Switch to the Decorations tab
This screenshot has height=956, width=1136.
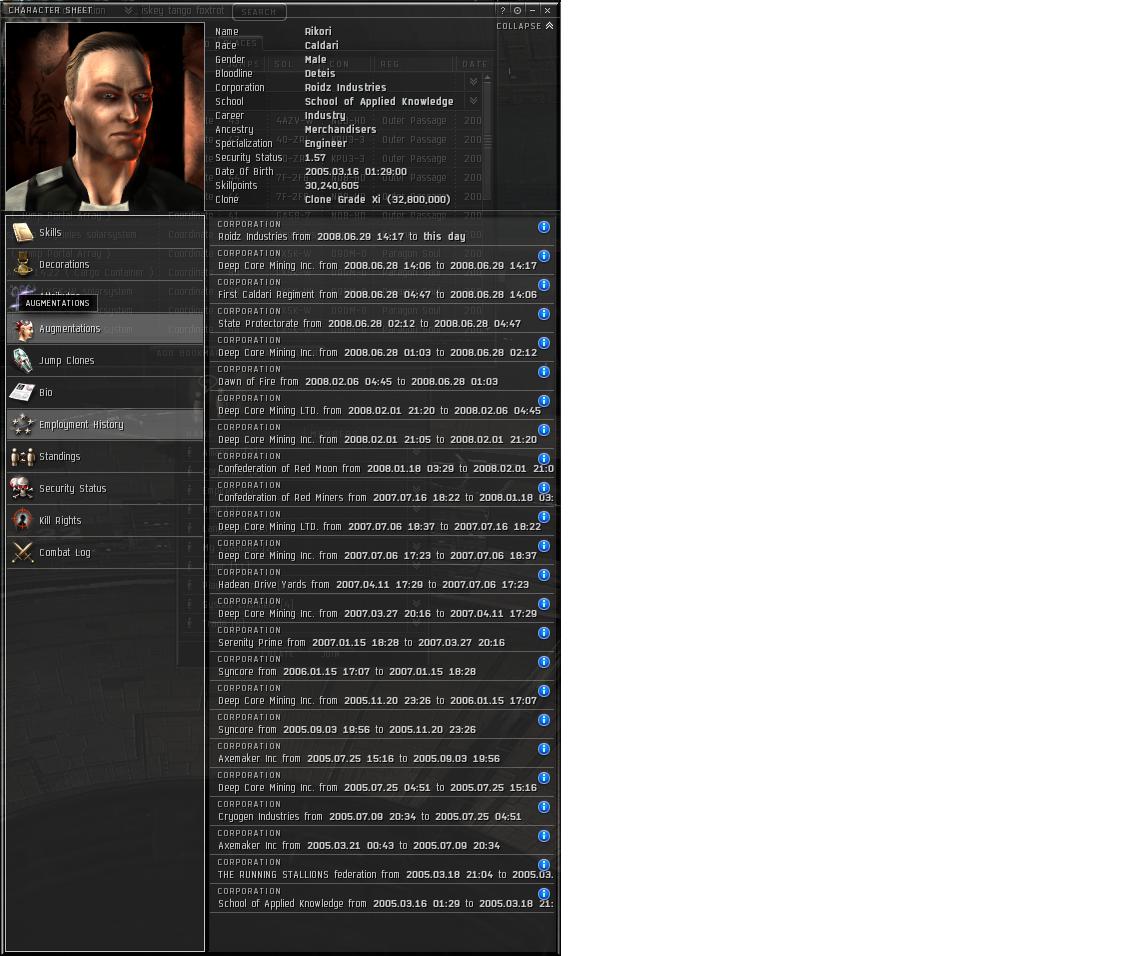[x=105, y=264]
